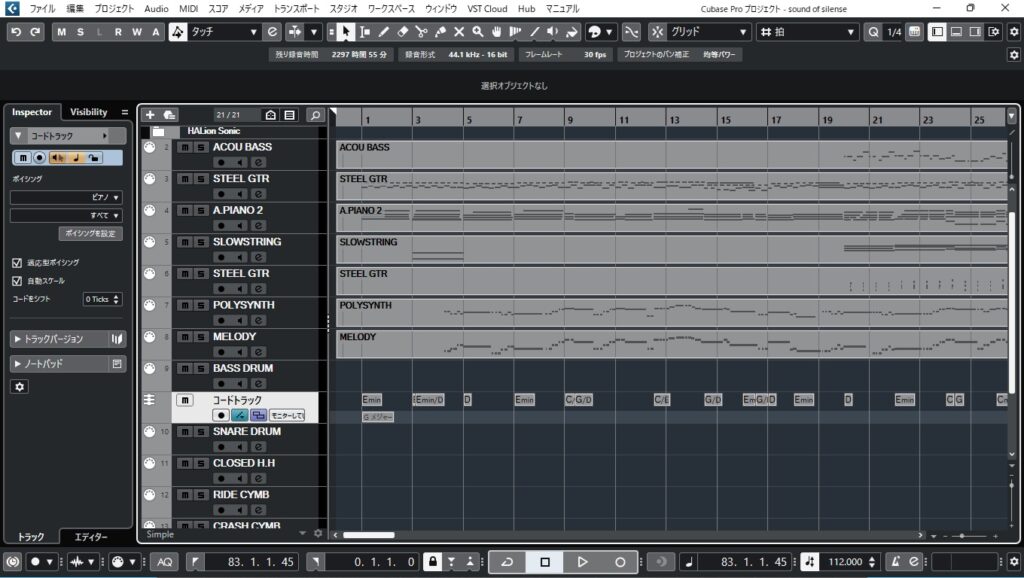Open the ピアノ voicing dropdown
This screenshot has width=1024, height=578.
click(x=67, y=198)
